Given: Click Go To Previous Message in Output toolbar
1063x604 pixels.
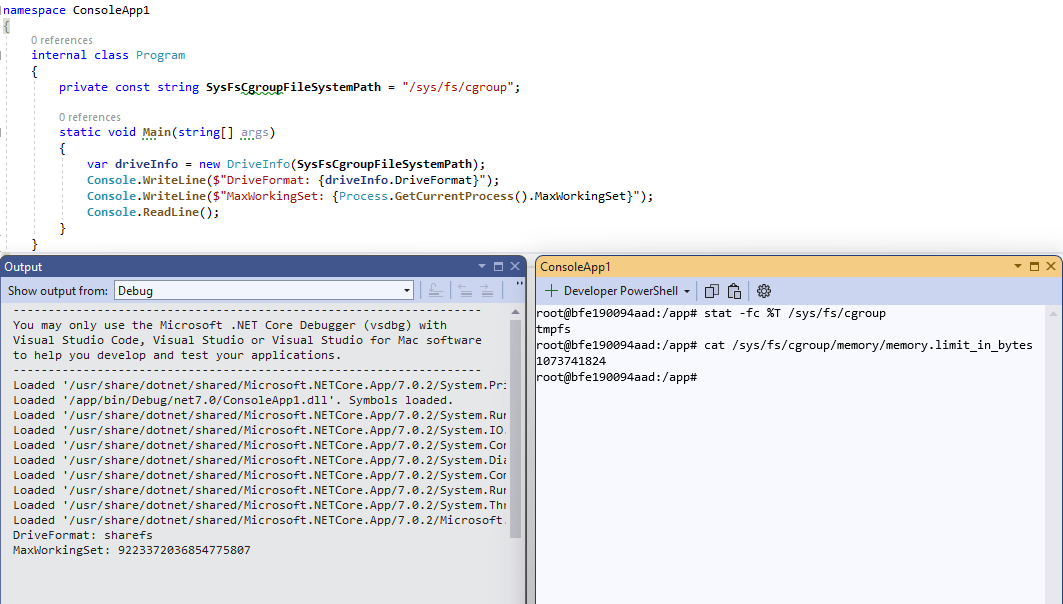Looking at the screenshot, I should pyautogui.click(x=464, y=290).
